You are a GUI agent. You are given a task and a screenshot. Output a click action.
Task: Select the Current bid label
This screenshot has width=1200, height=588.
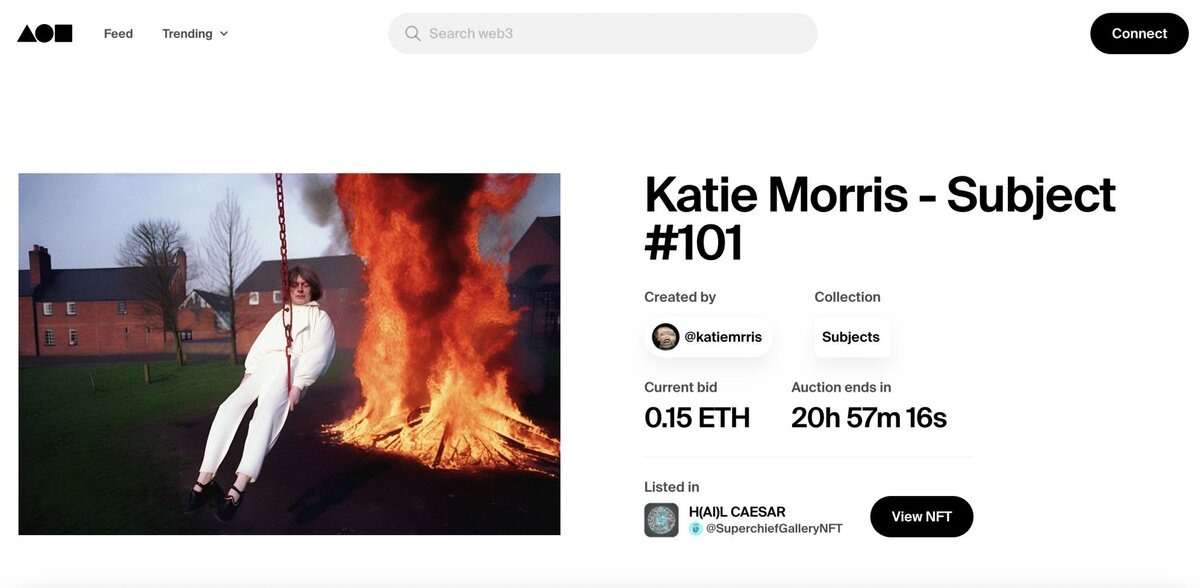681,387
